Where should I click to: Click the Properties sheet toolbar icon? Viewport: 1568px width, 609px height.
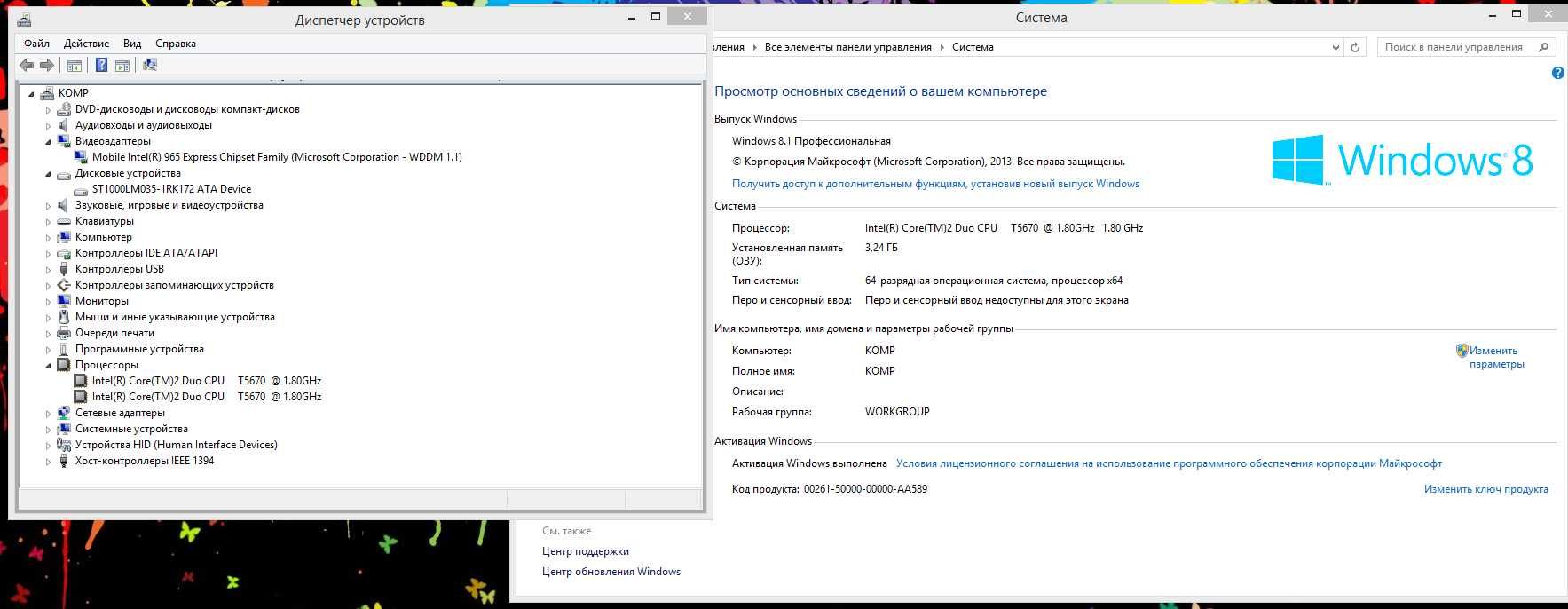pos(122,65)
